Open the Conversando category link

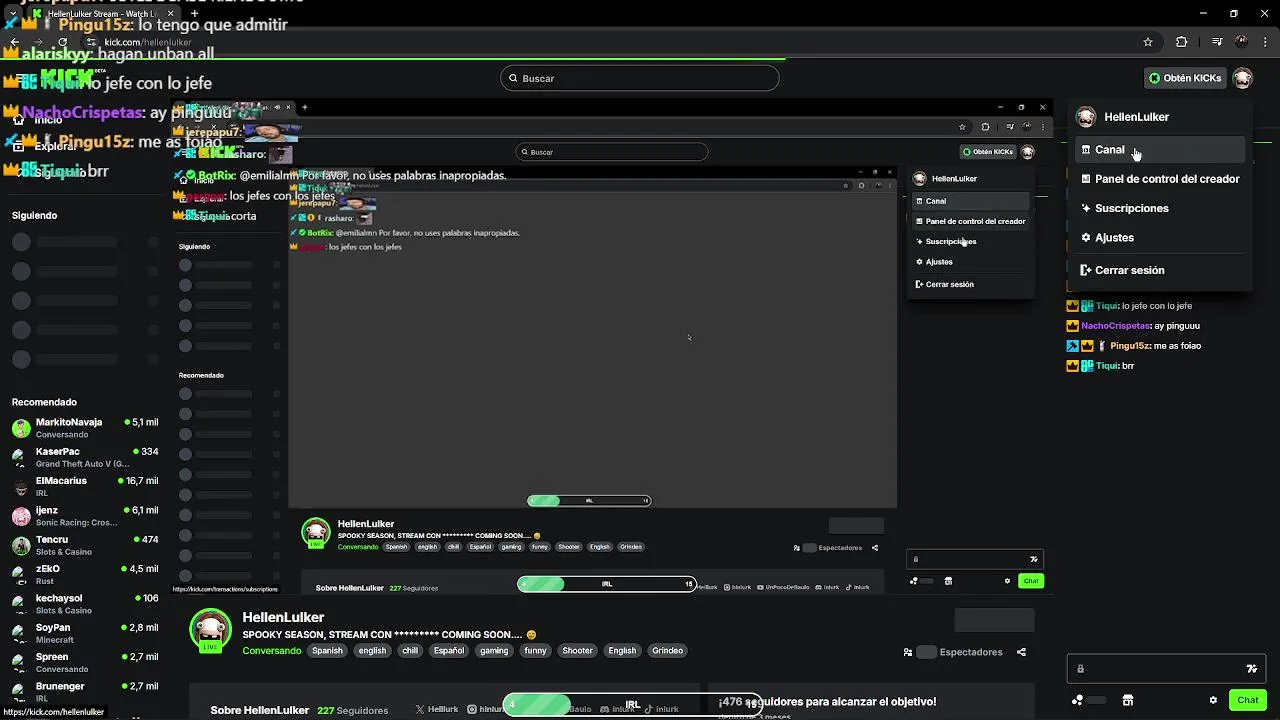(271, 650)
